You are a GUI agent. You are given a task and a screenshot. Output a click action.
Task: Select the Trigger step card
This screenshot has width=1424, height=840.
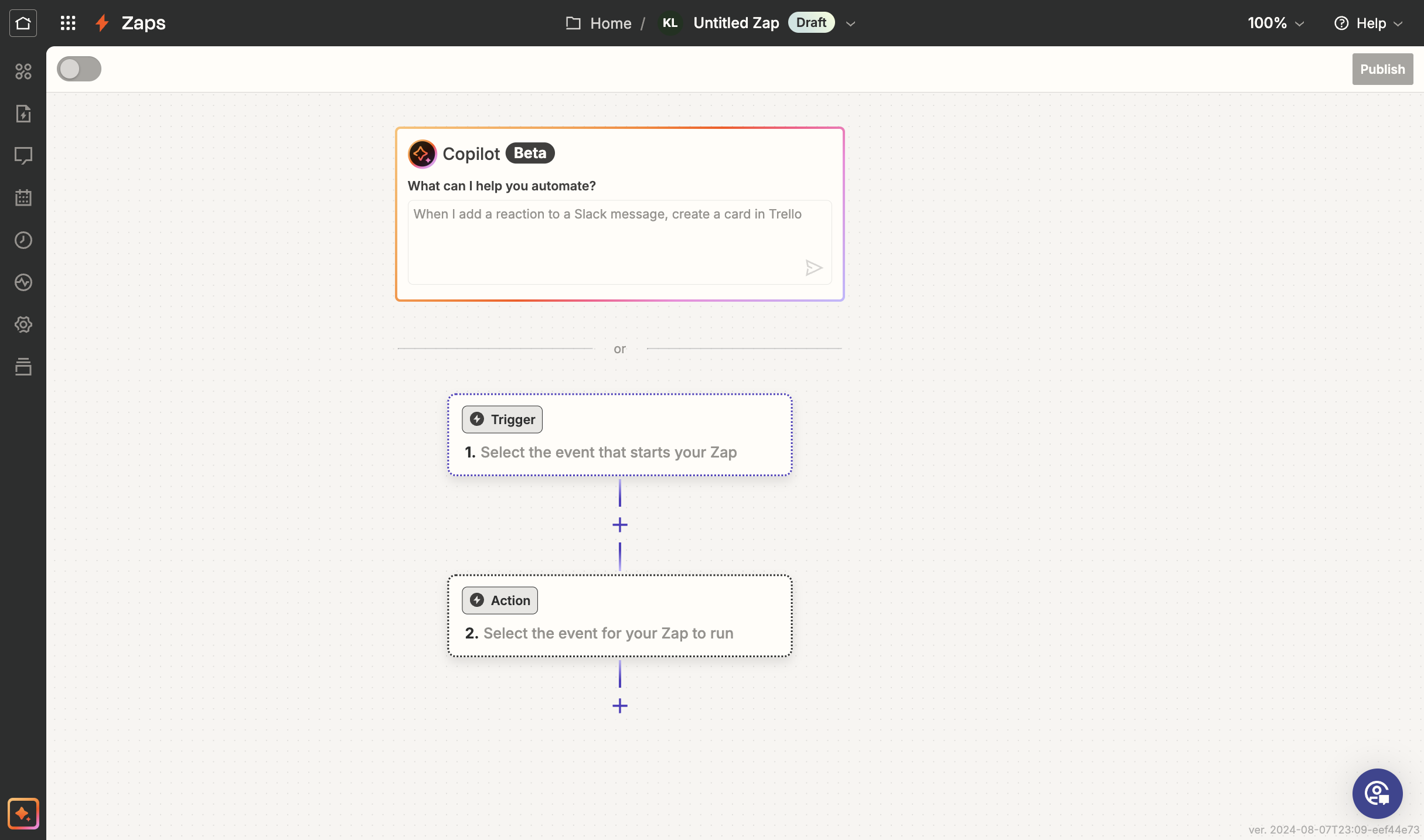(x=619, y=435)
